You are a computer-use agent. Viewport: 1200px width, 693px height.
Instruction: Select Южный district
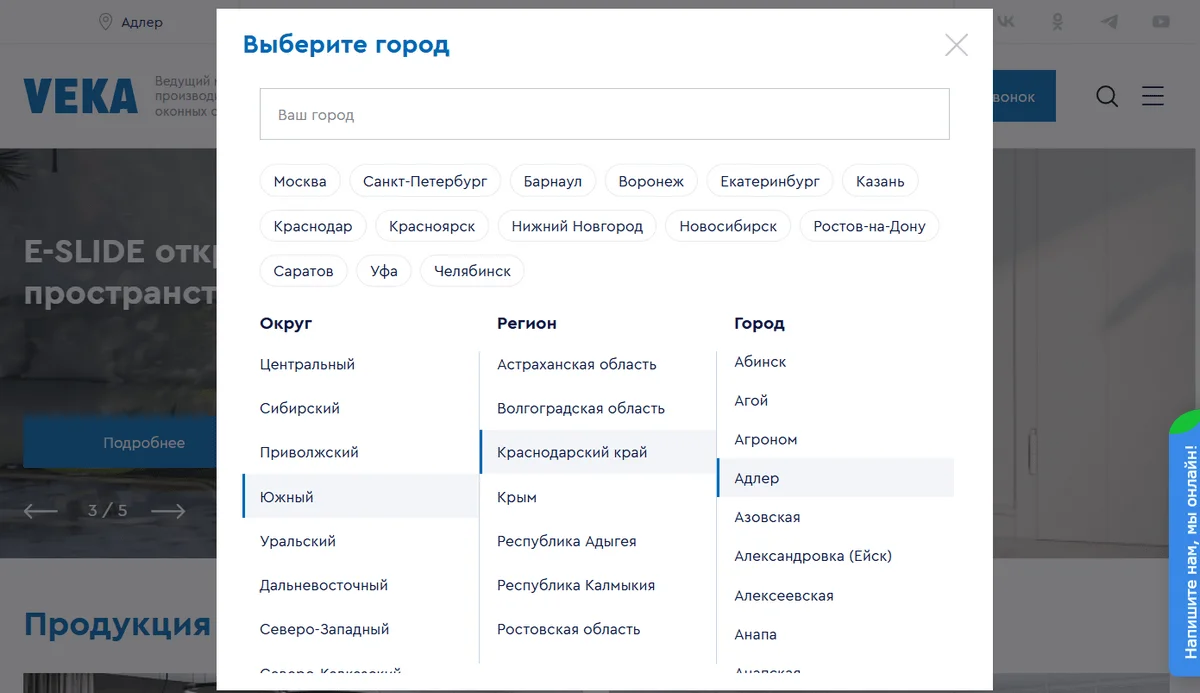click(x=360, y=496)
